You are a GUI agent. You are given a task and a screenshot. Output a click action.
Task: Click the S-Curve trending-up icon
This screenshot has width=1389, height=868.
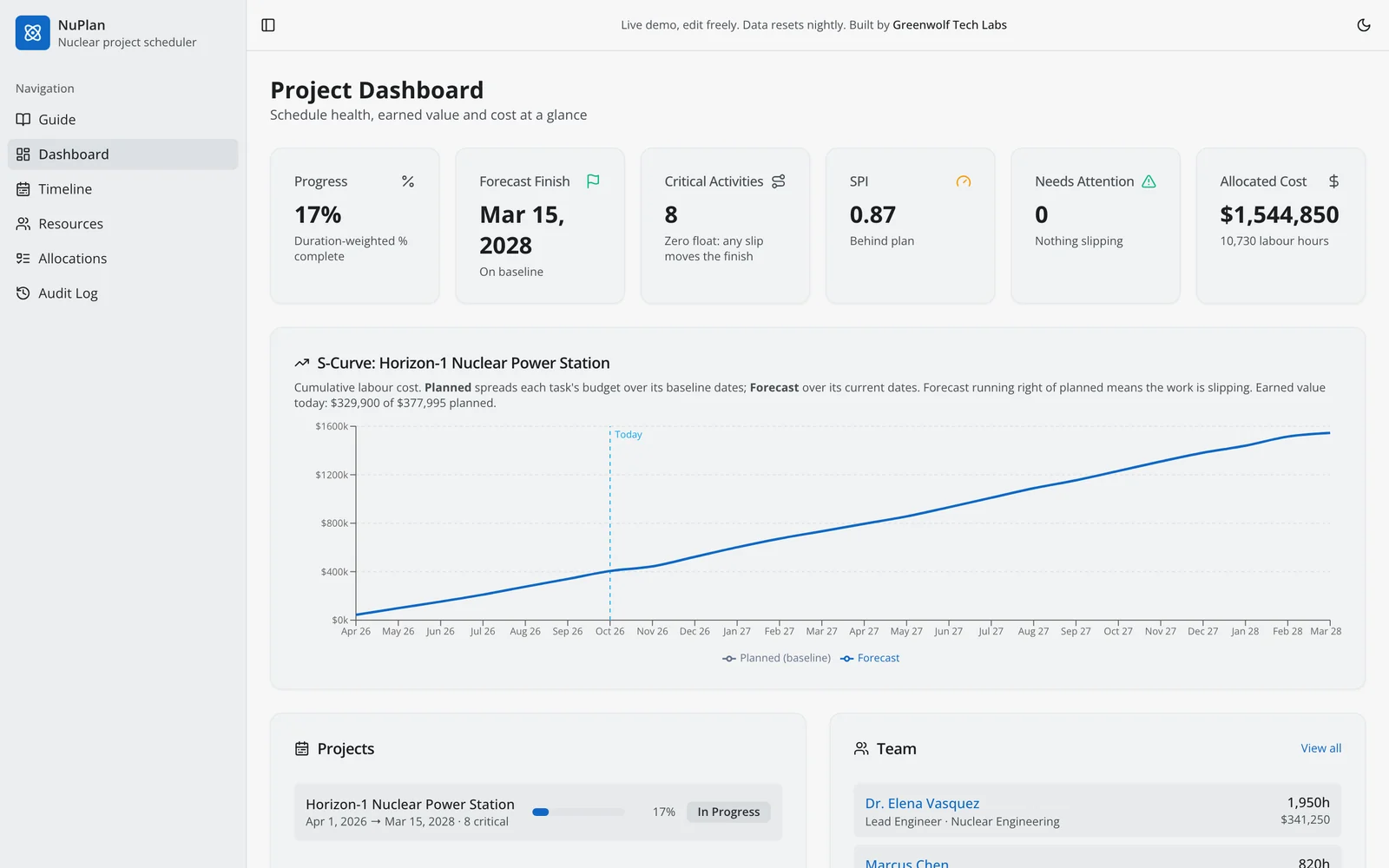302,363
